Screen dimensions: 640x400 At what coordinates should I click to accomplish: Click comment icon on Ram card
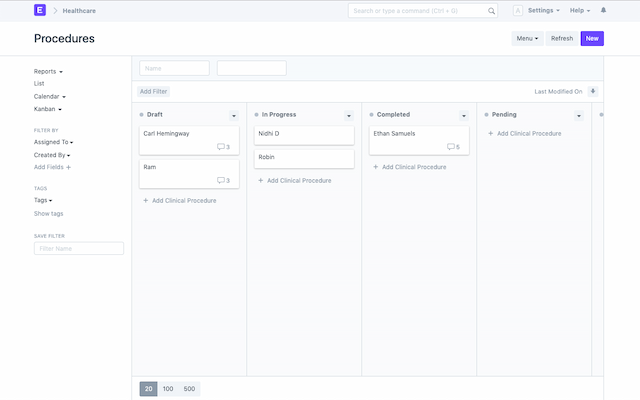[x=221, y=181]
